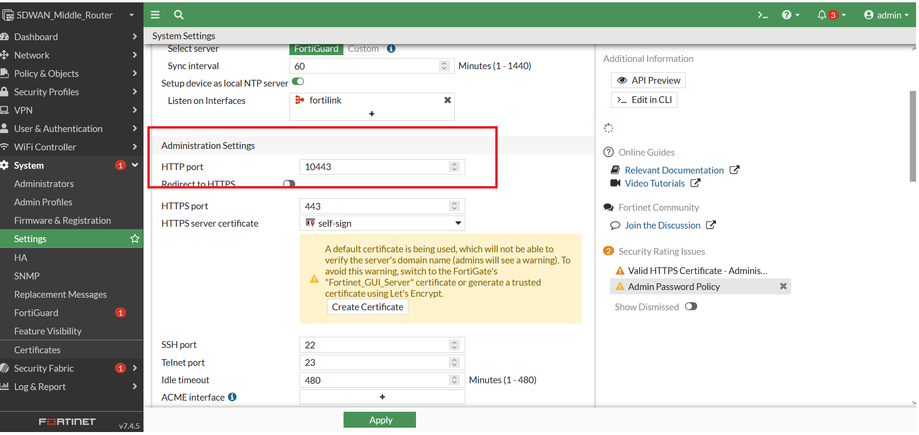The width and height of the screenshot is (919, 435).
Task: Open the Video Tutorials link
Action: coord(655,183)
